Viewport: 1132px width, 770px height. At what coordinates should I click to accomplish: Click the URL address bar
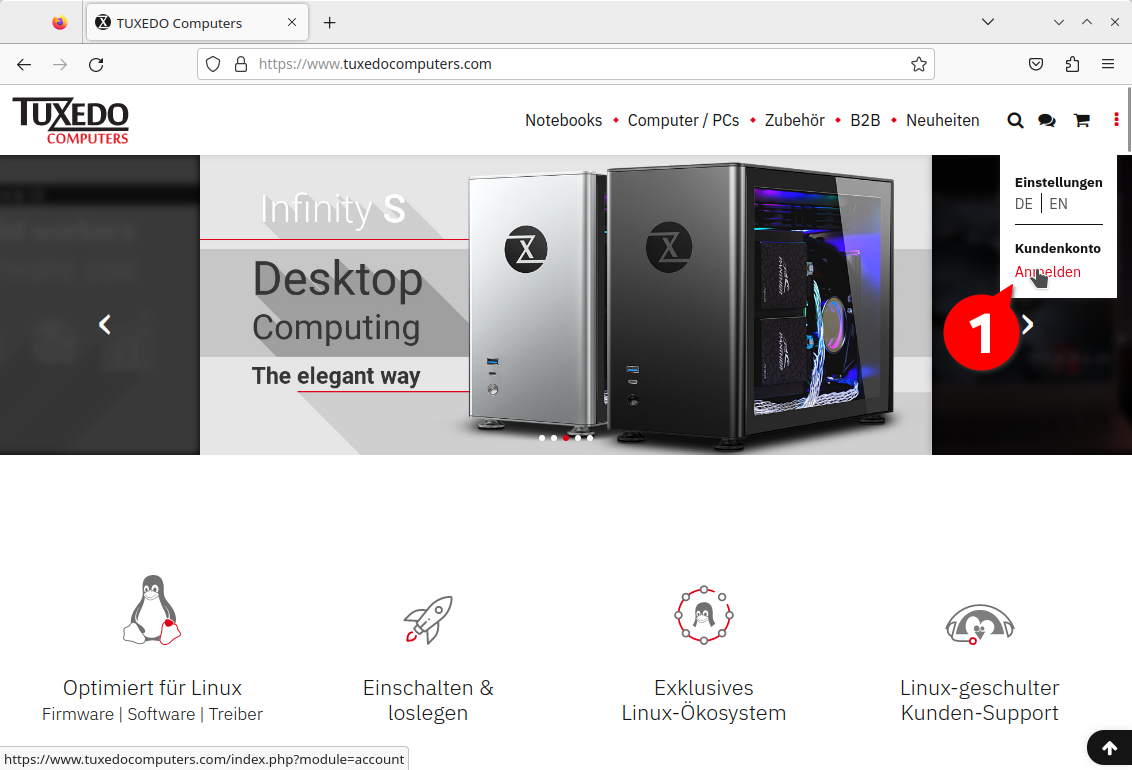[x=565, y=64]
